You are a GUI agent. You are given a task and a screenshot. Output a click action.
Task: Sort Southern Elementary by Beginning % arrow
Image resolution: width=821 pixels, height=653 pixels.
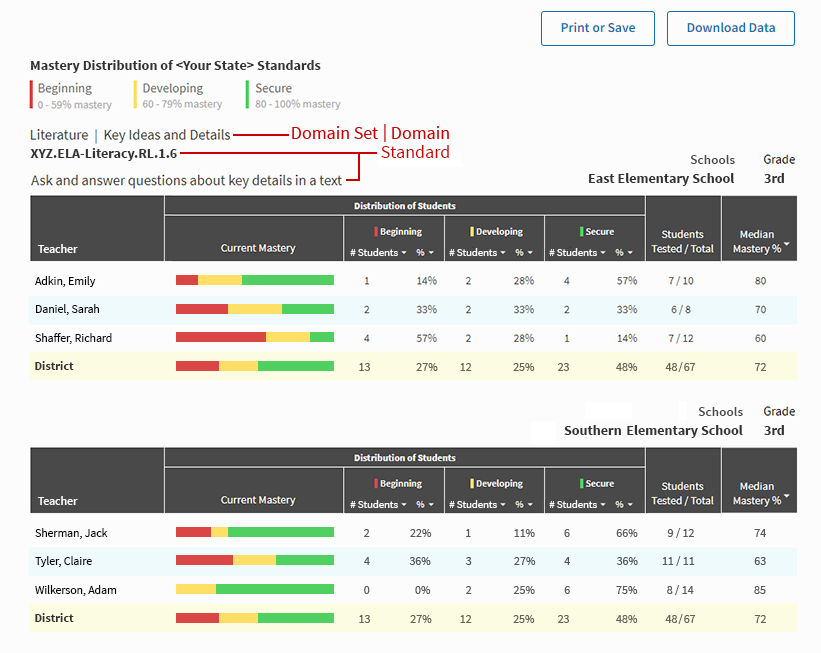click(431, 504)
